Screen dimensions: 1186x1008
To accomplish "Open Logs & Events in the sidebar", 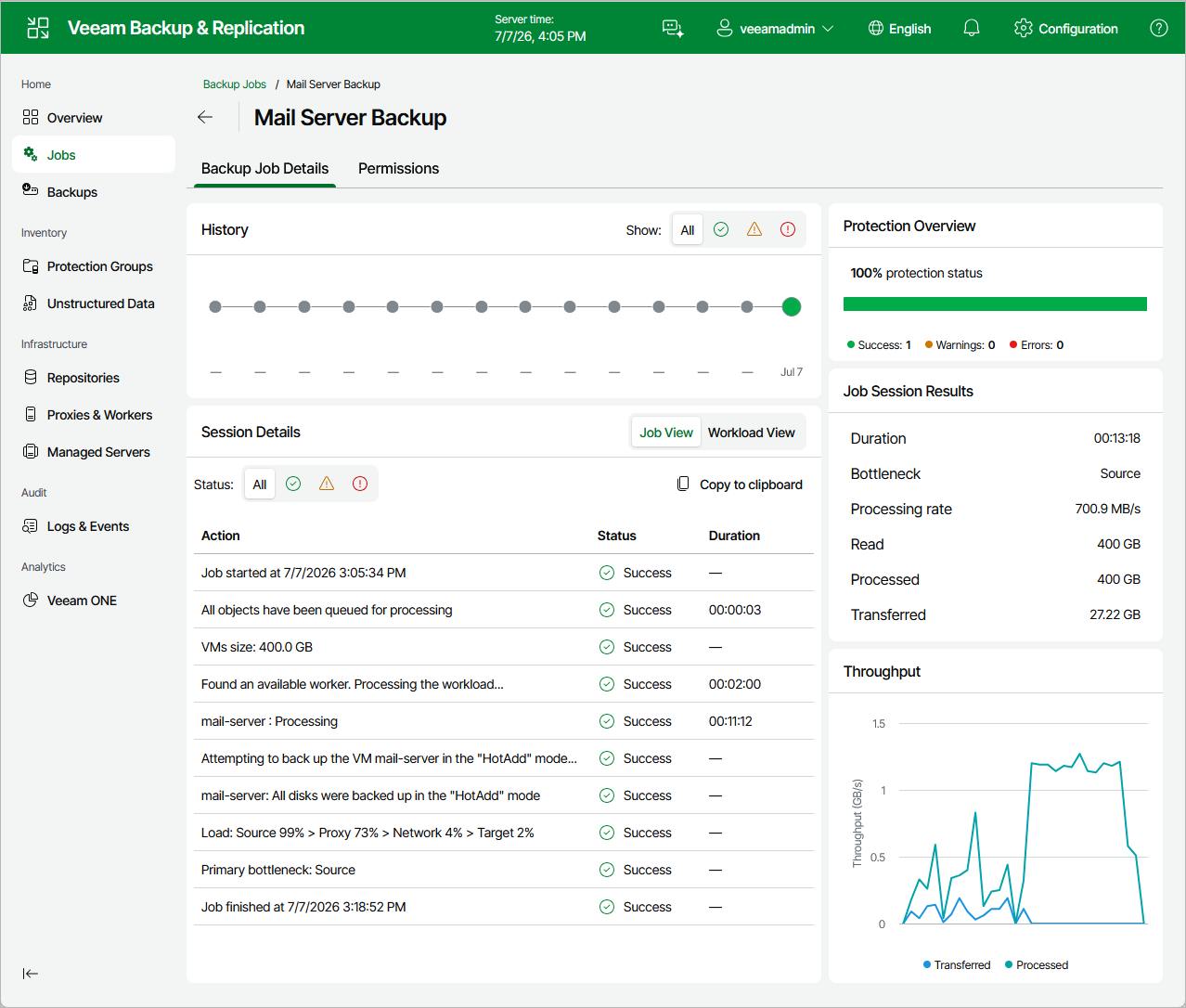I will coord(94,526).
